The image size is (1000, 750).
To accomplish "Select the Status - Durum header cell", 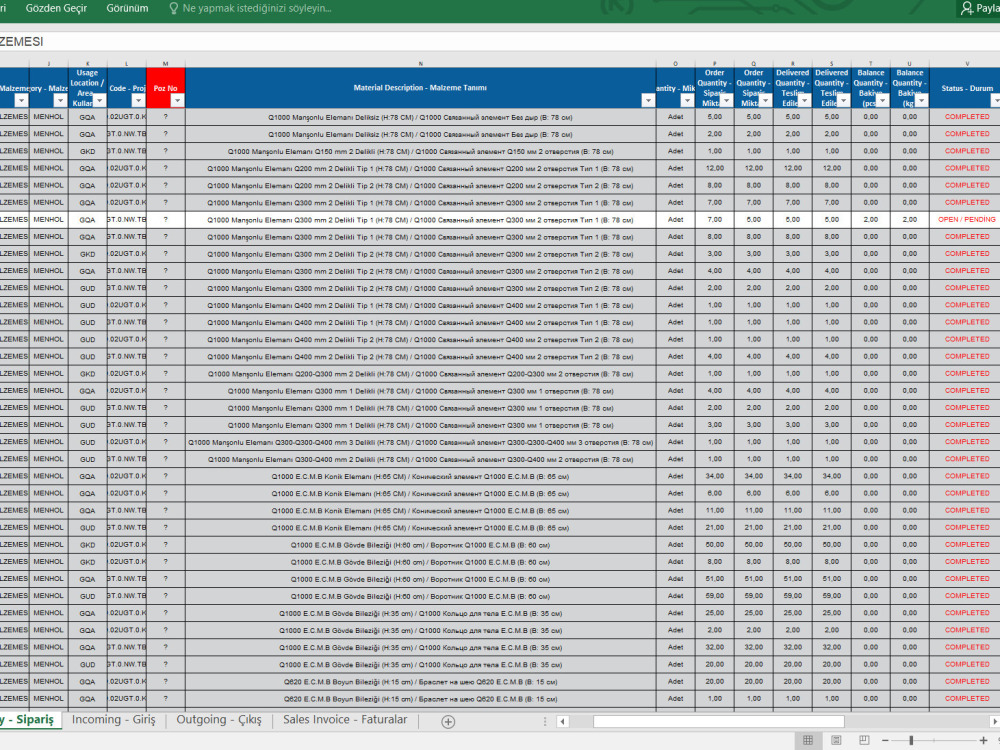I will [x=967, y=88].
